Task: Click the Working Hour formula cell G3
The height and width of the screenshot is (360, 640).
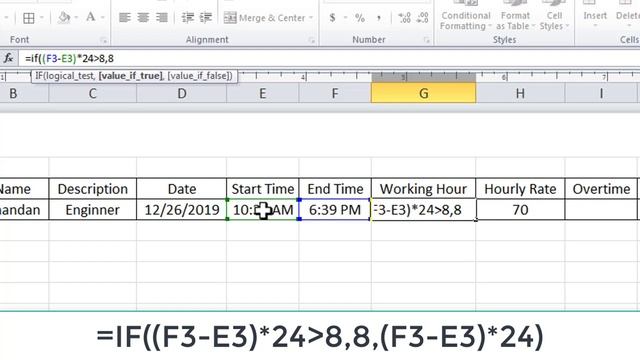Action: tap(423, 210)
